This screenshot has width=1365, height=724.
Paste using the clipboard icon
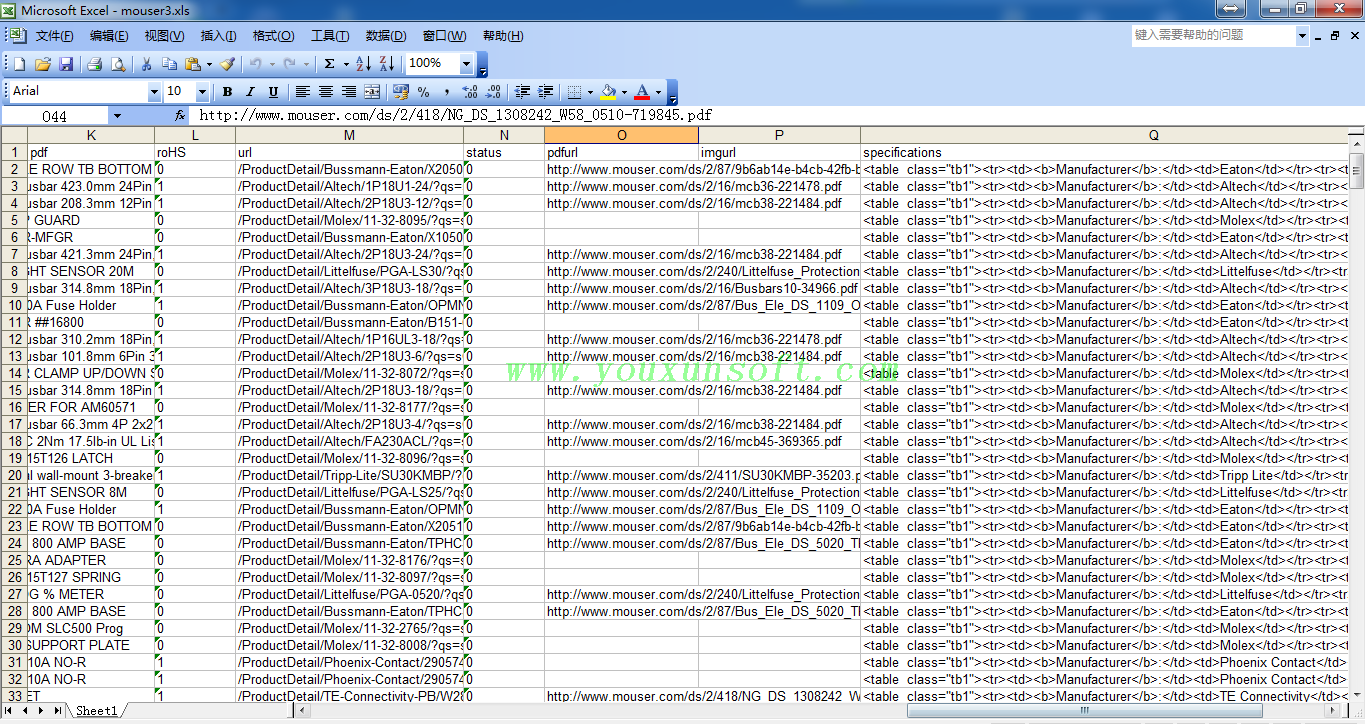click(x=193, y=64)
